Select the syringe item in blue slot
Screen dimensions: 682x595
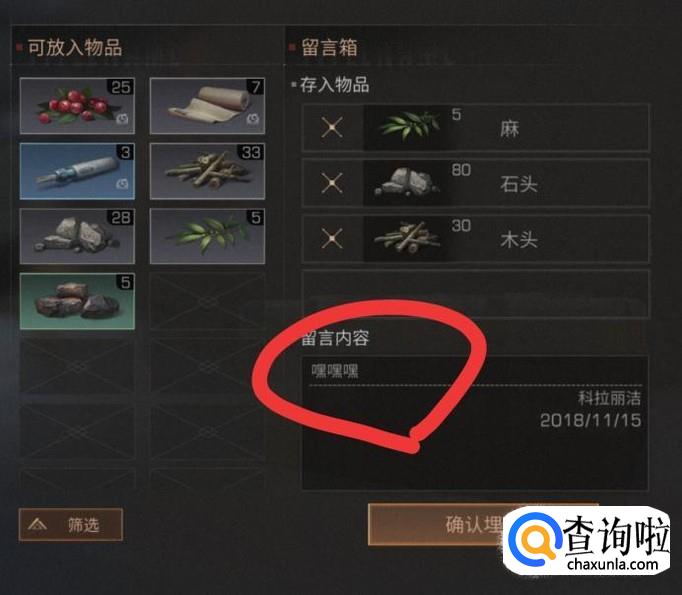tap(77, 171)
